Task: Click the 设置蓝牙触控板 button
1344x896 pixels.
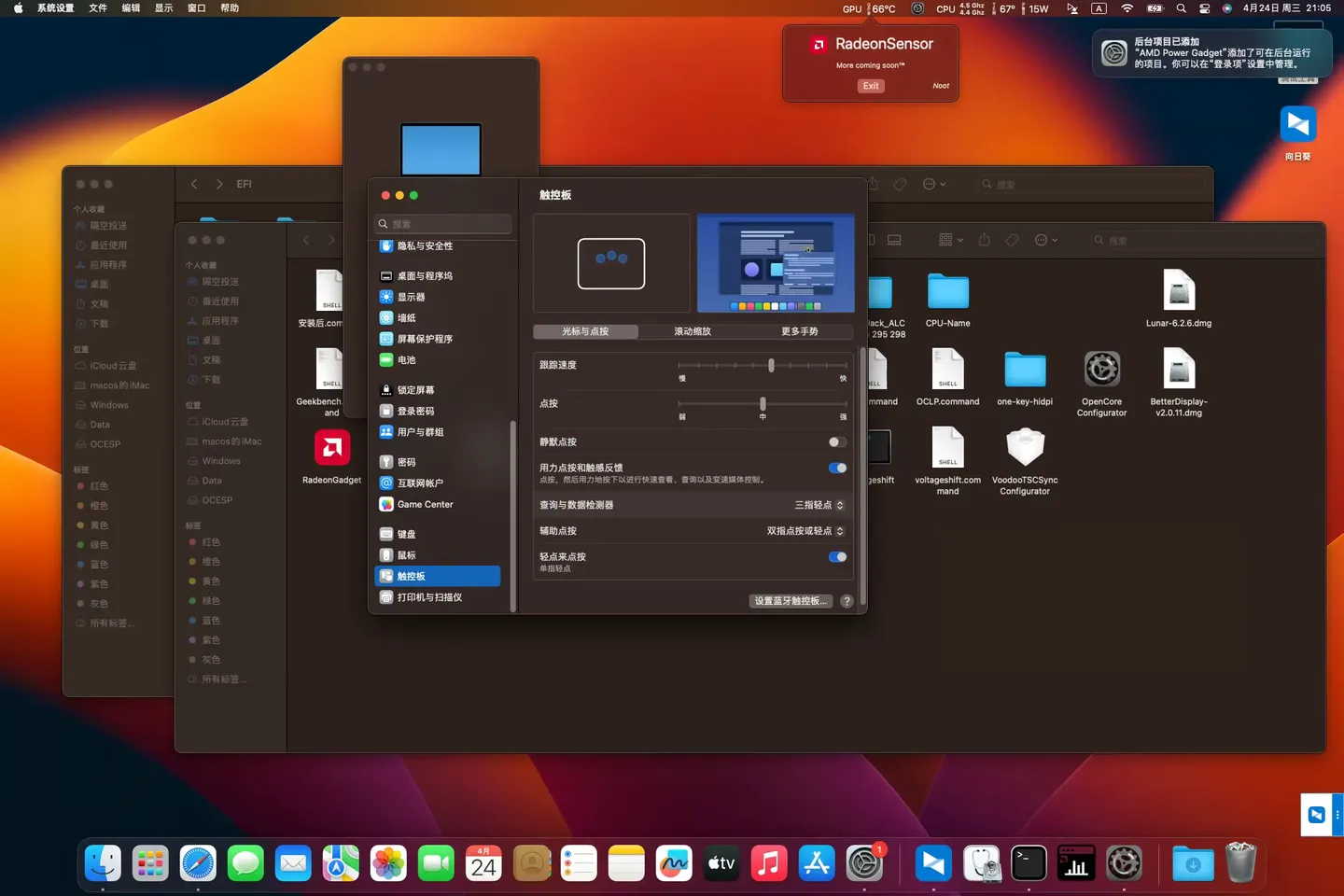Action: click(790, 601)
